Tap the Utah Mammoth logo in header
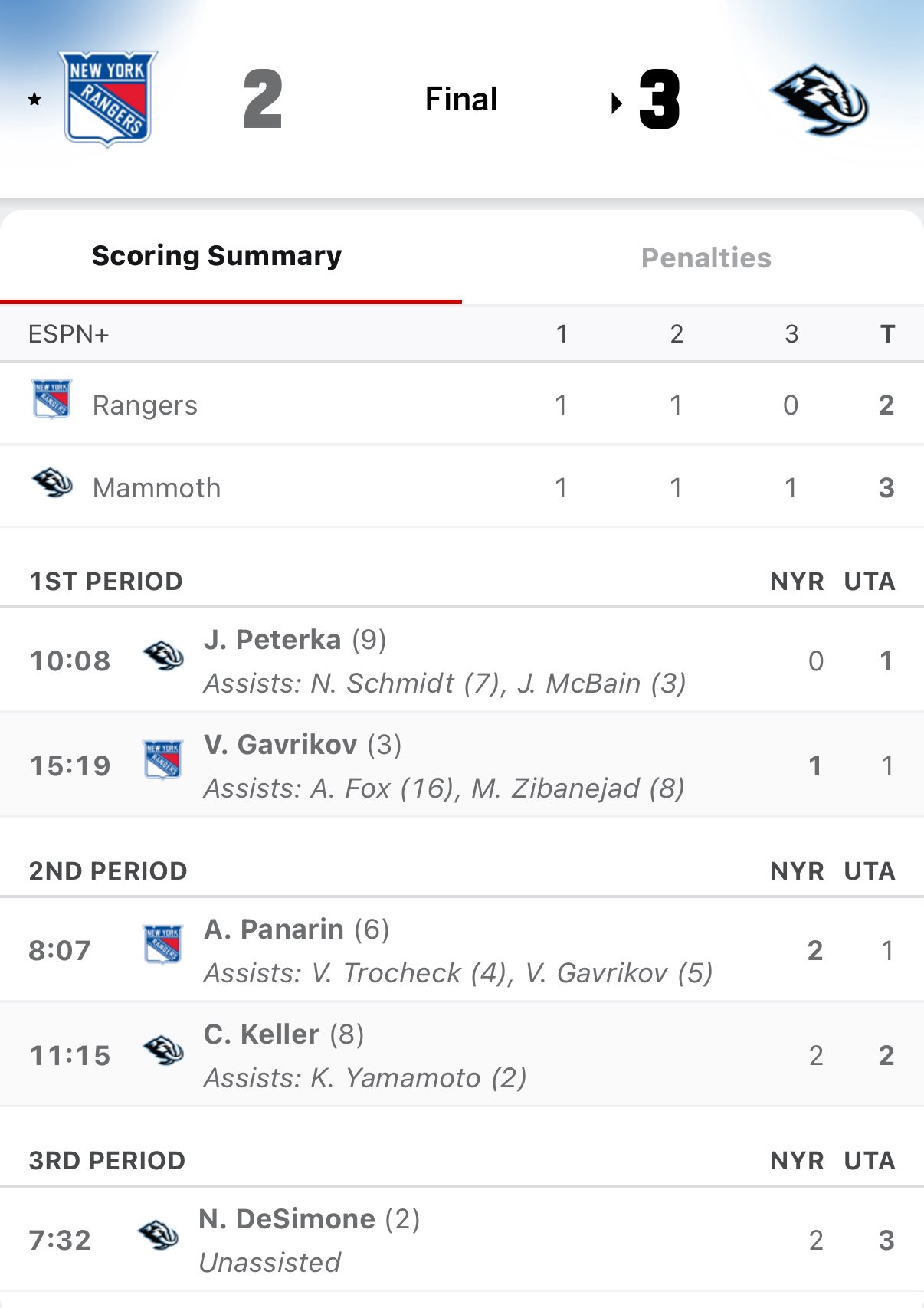The height and width of the screenshot is (1308, 924). [x=819, y=100]
